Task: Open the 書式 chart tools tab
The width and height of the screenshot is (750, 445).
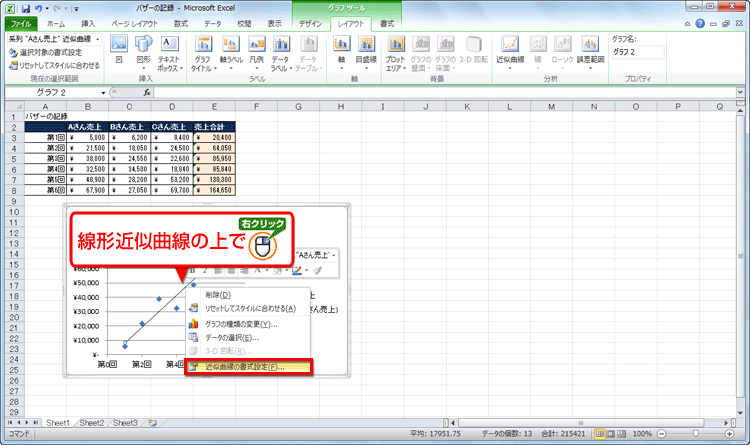Action: (387, 23)
